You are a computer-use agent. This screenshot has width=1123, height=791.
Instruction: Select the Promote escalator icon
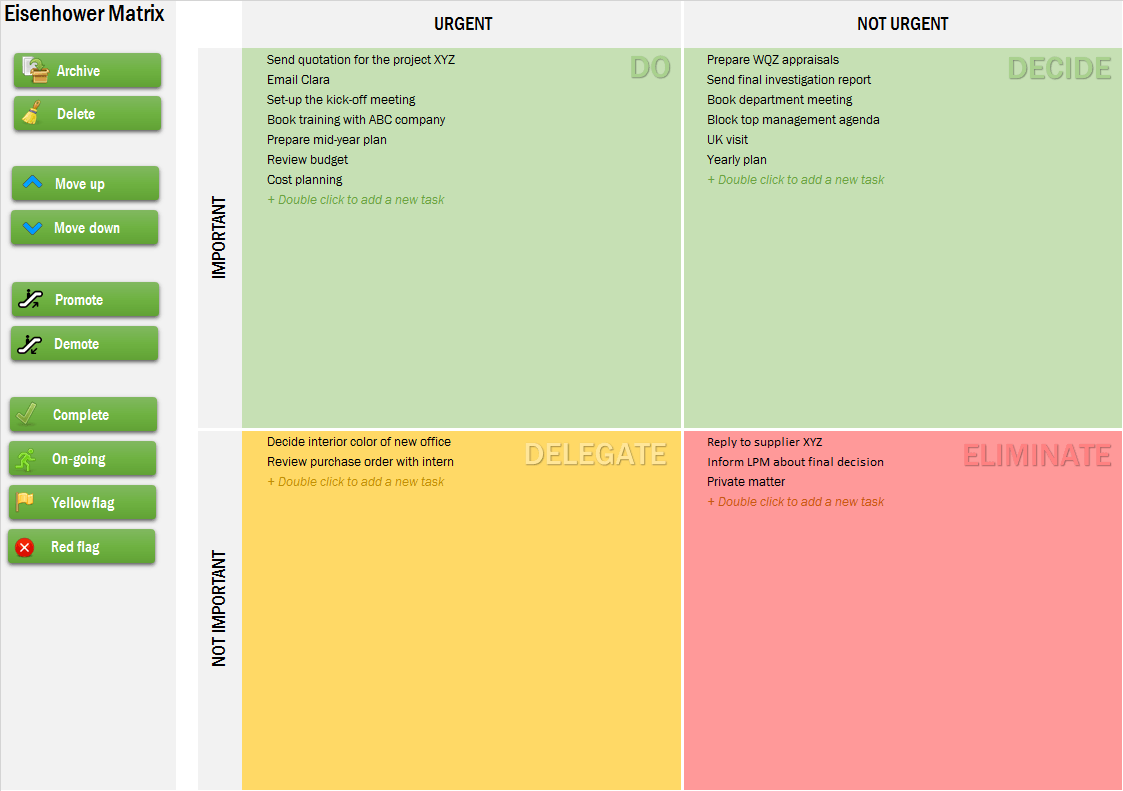tap(30, 300)
